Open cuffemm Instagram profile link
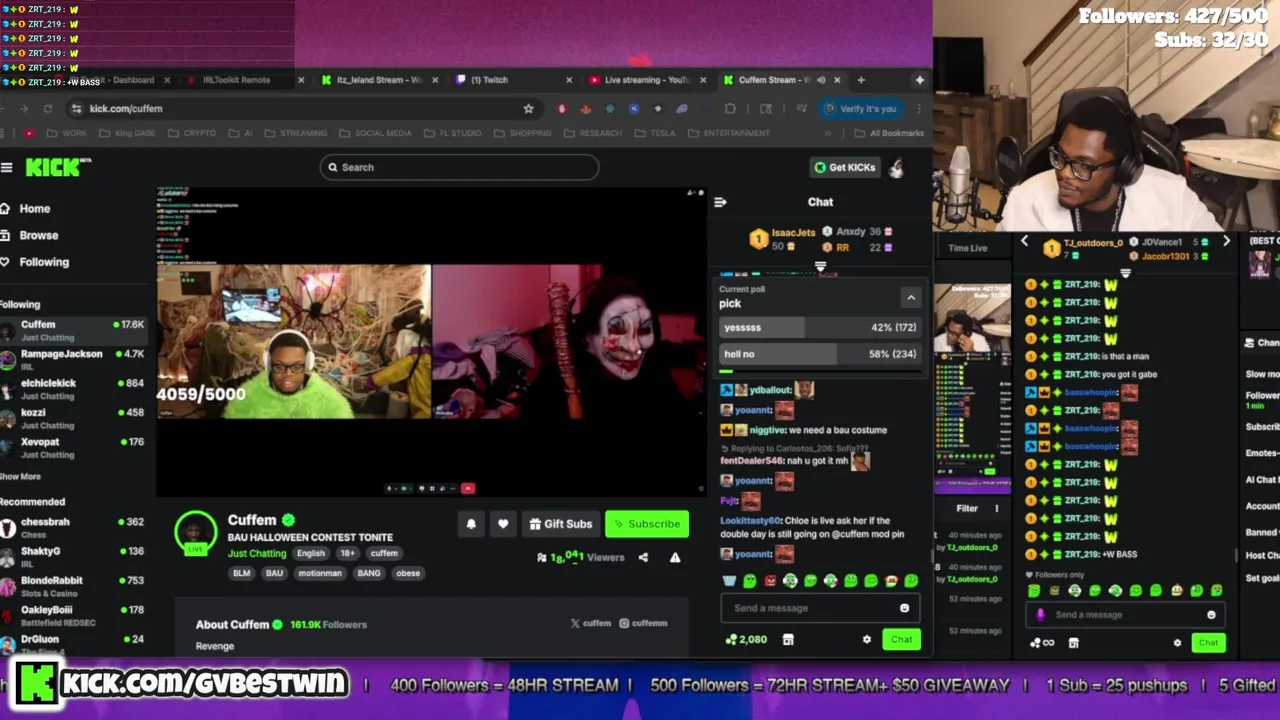The width and height of the screenshot is (1280, 720). pyautogui.click(x=643, y=623)
